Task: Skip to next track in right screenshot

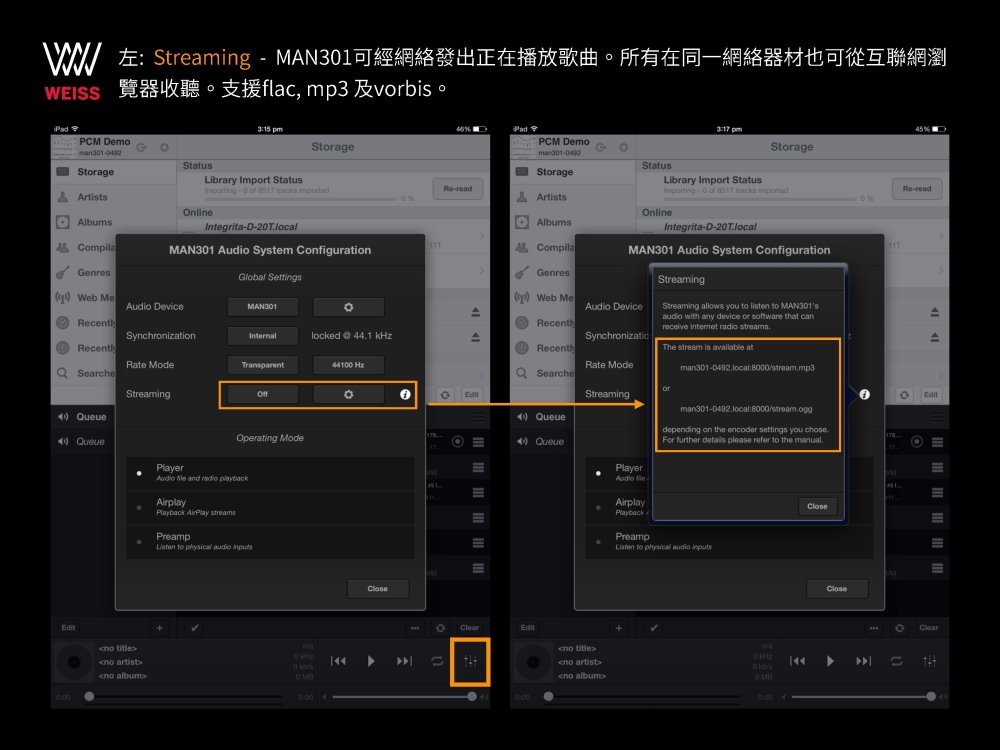Action: [864, 661]
